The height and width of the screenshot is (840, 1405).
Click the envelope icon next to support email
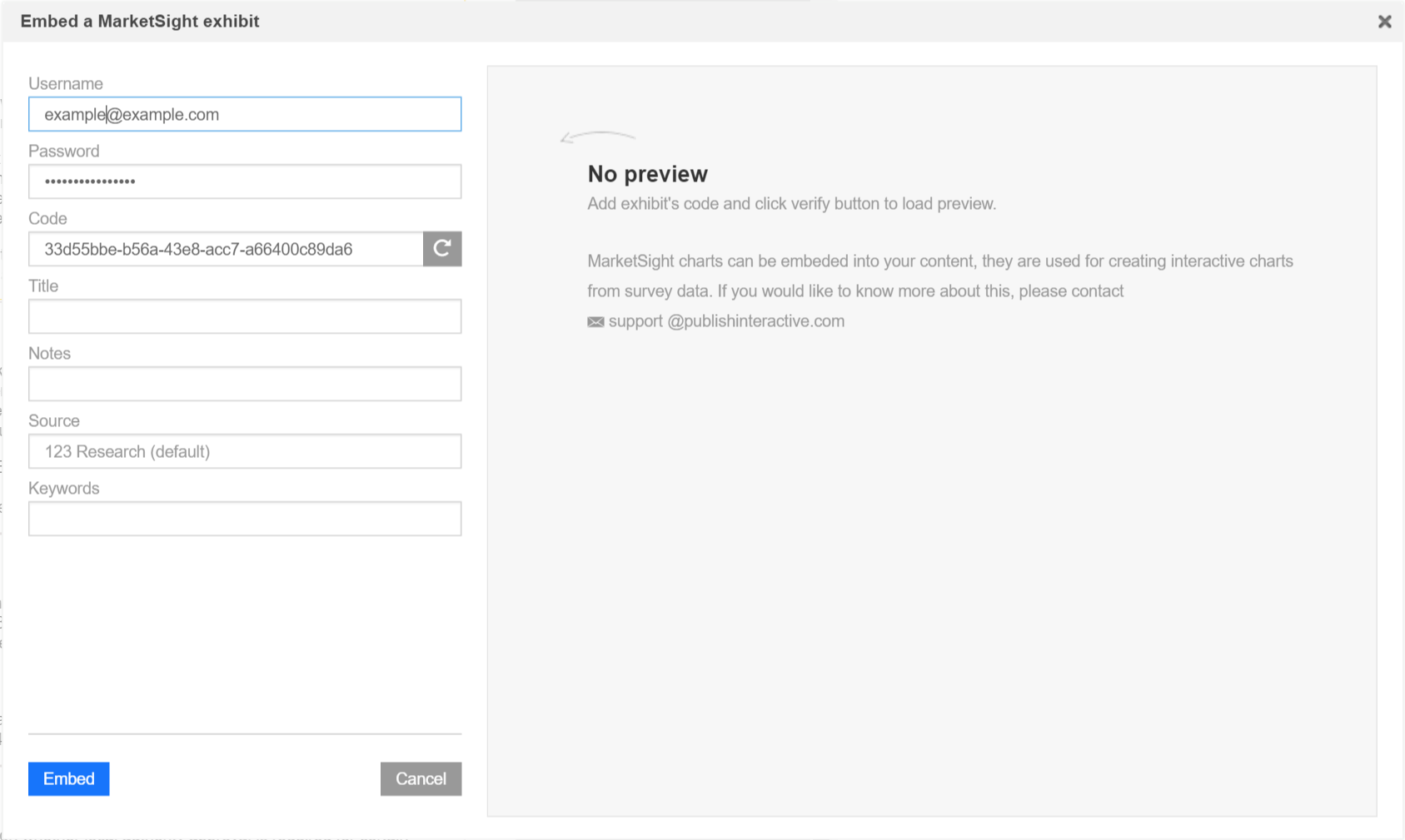point(595,321)
